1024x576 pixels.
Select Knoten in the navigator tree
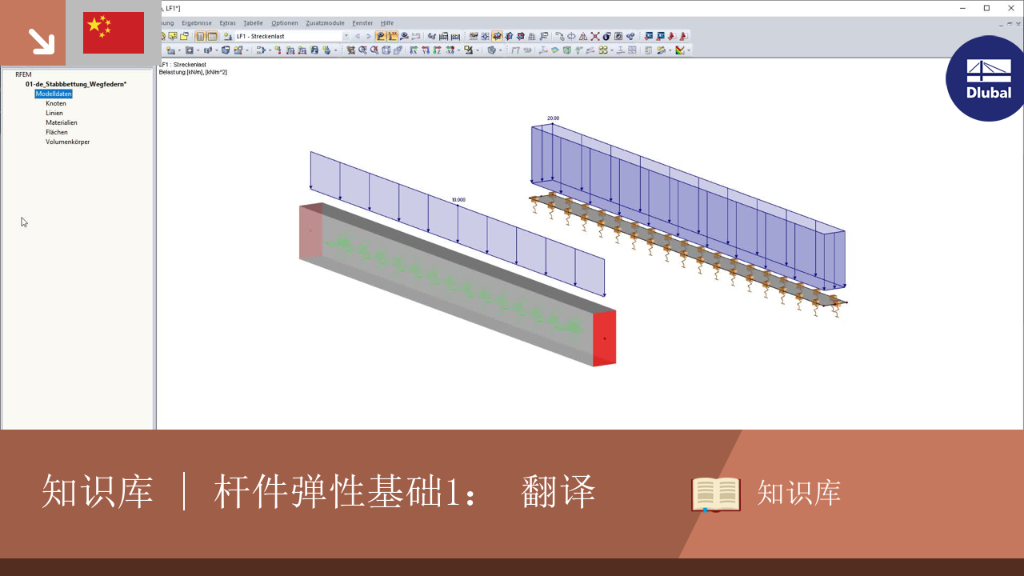pos(56,104)
